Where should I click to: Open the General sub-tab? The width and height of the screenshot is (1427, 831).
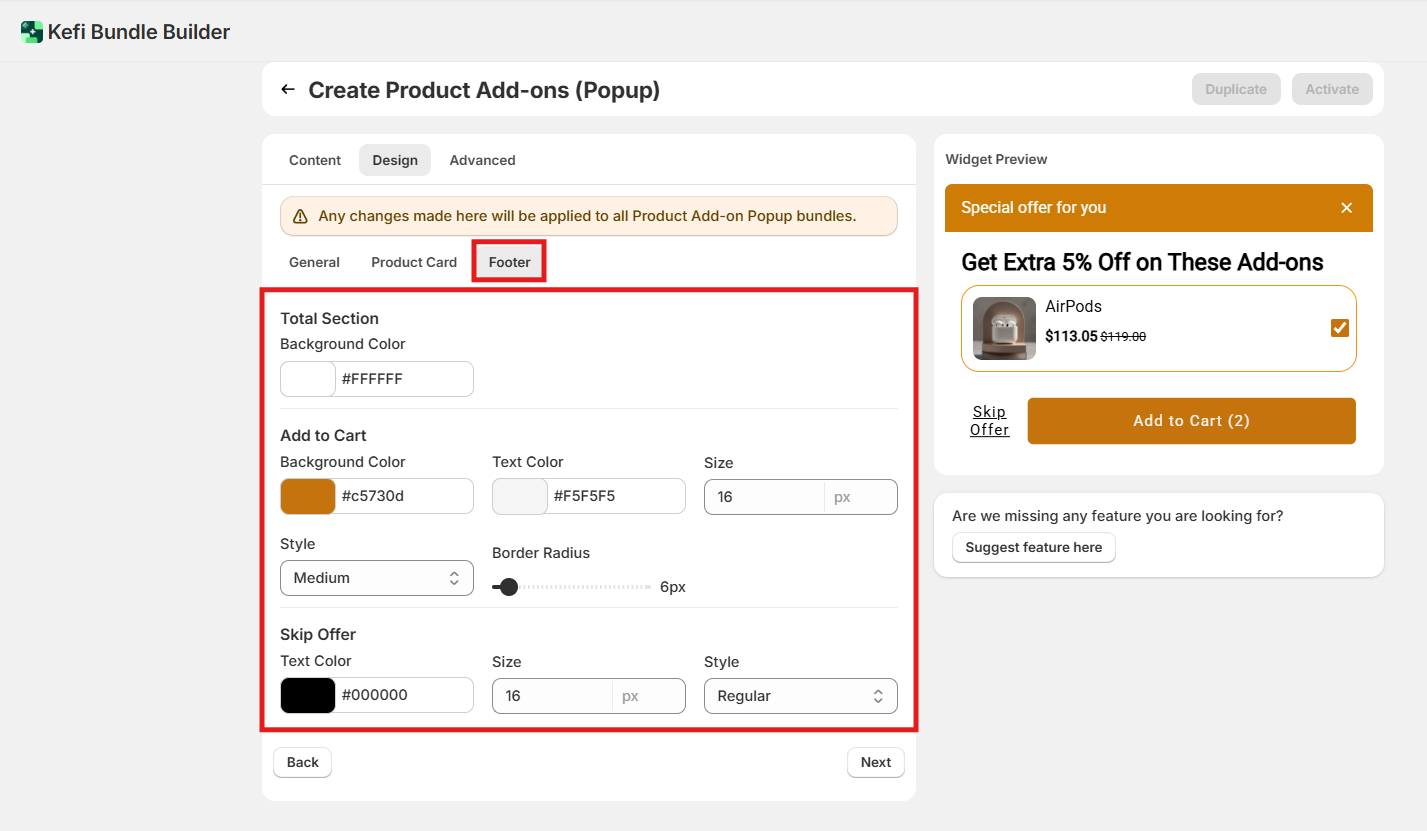pyautogui.click(x=314, y=262)
